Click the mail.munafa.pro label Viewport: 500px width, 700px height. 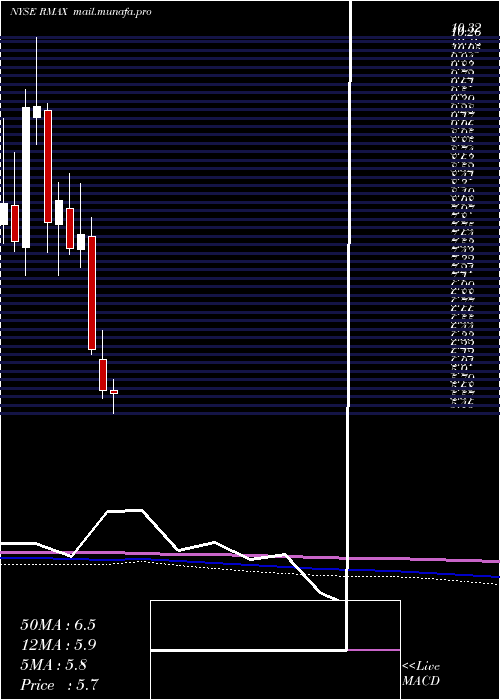111,12
